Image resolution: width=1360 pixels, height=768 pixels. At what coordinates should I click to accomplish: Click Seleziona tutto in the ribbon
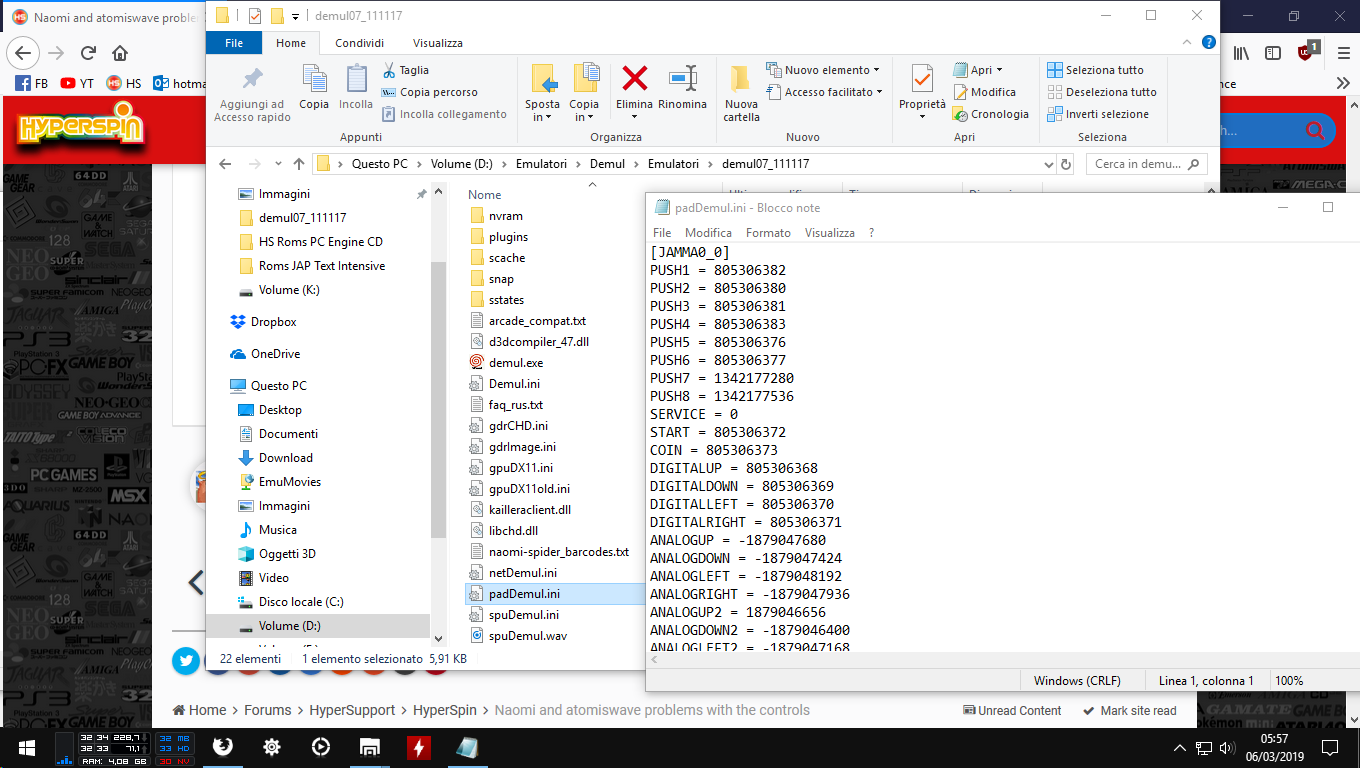tap(1095, 70)
